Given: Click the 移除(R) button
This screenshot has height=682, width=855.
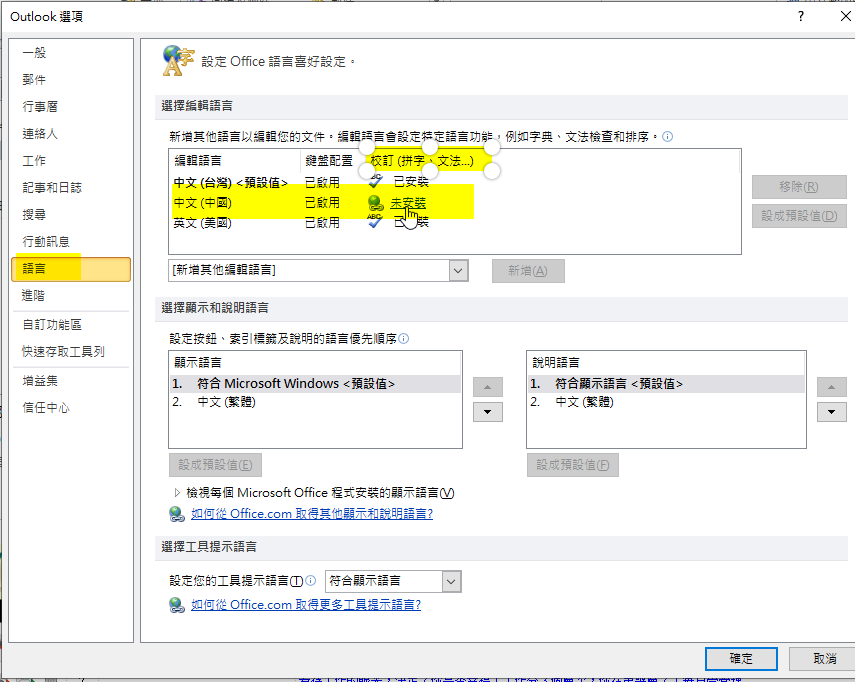Looking at the screenshot, I should coord(799,187).
